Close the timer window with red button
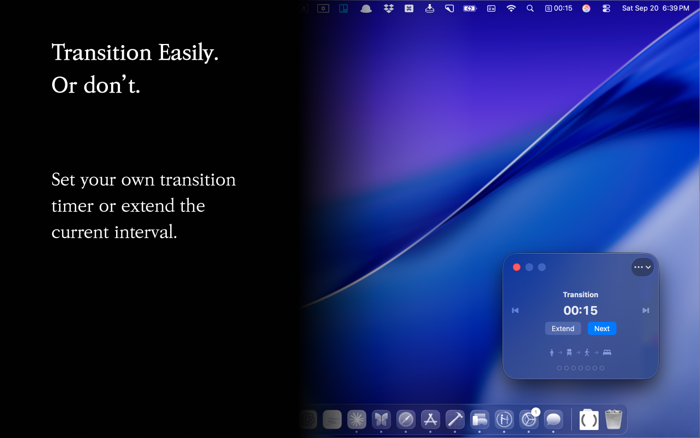The height and width of the screenshot is (438, 700). click(517, 267)
